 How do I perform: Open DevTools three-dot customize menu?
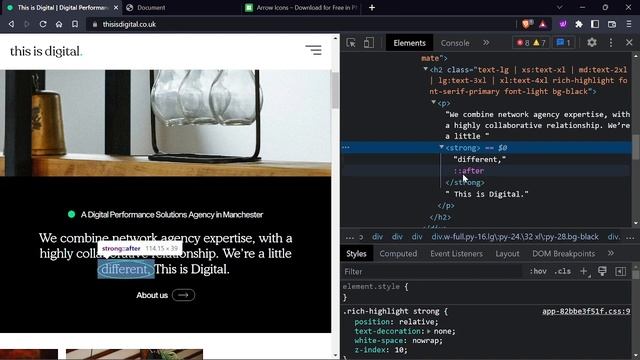coord(611,42)
